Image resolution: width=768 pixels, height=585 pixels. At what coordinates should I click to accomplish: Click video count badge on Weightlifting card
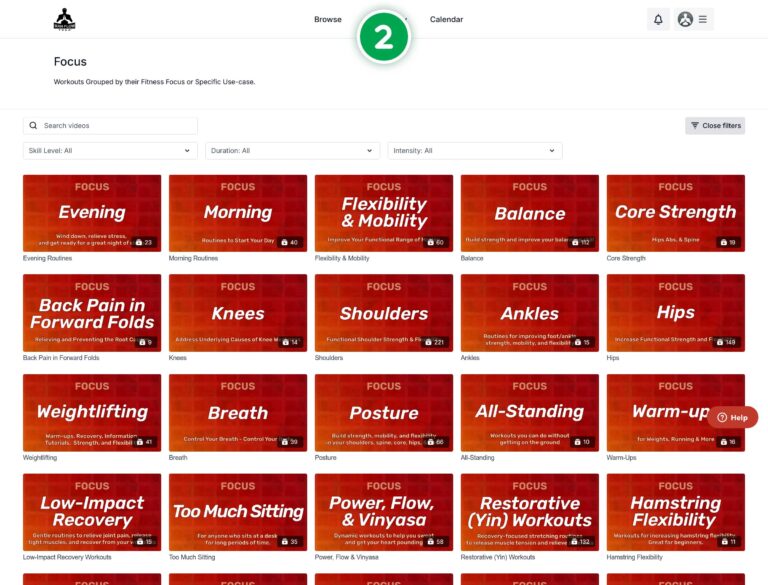(144, 442)
